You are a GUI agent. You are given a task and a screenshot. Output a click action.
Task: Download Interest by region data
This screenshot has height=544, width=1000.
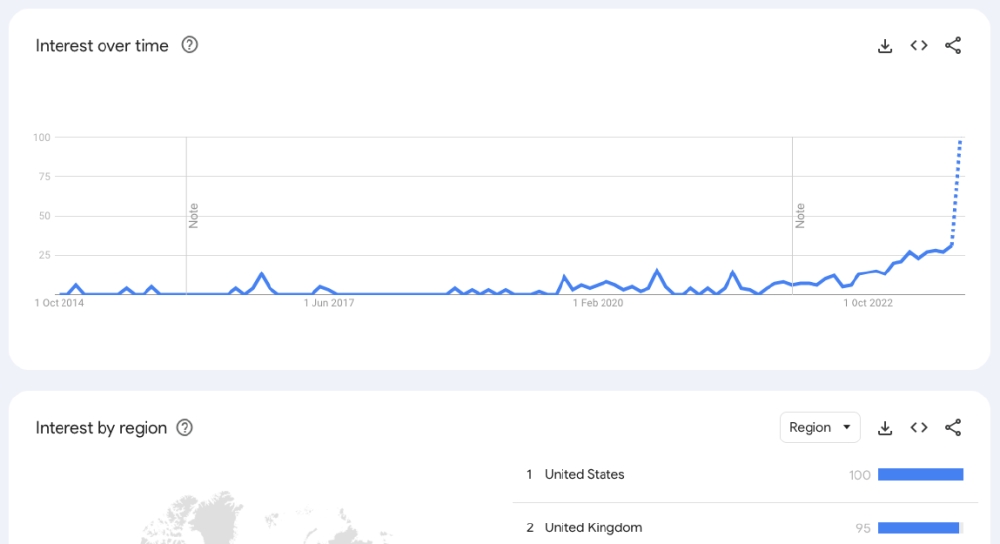885,428
